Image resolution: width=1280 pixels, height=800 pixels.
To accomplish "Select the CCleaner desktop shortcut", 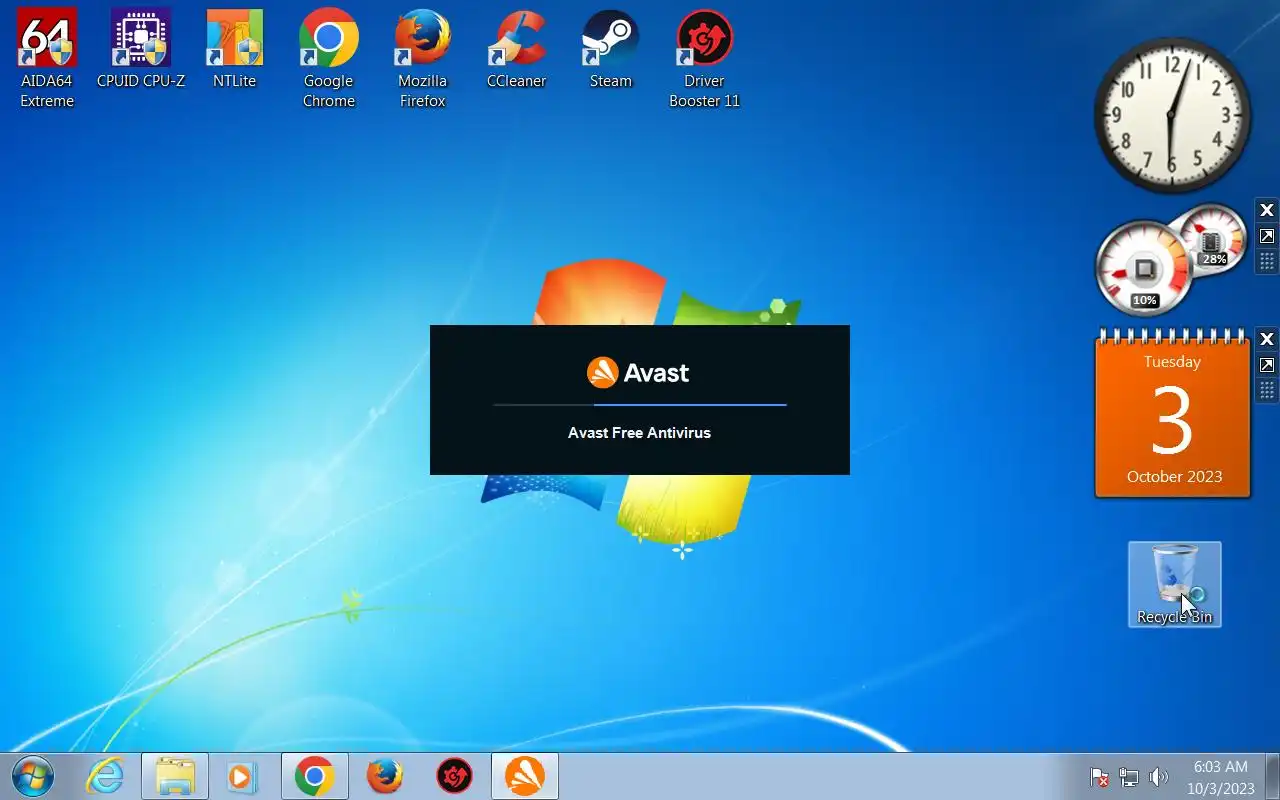I will pyautogui.click(x=517, y=48).
